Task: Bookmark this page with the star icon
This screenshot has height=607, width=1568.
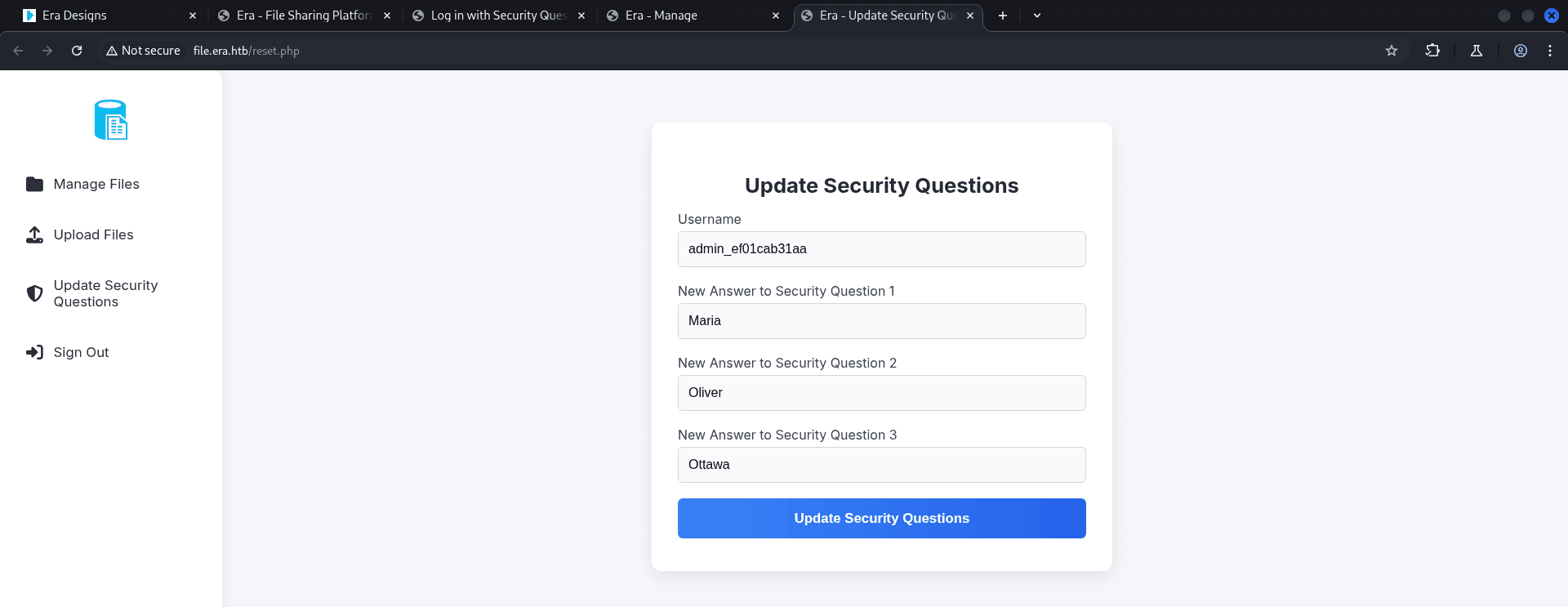Action: [1392, 51]
